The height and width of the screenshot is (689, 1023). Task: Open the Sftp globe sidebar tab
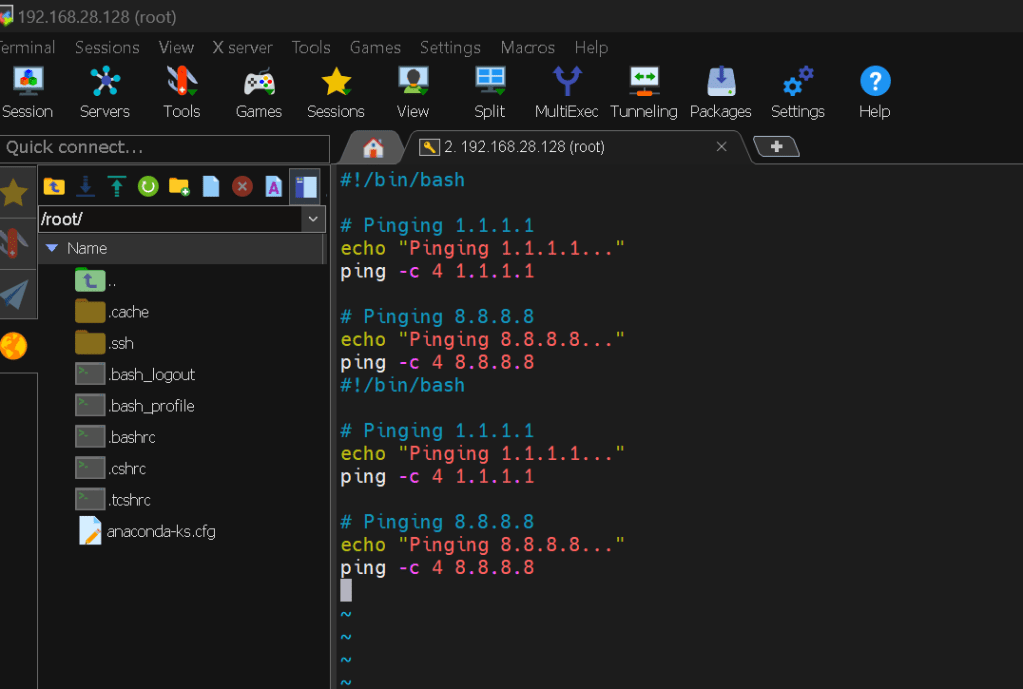point(14,346)
